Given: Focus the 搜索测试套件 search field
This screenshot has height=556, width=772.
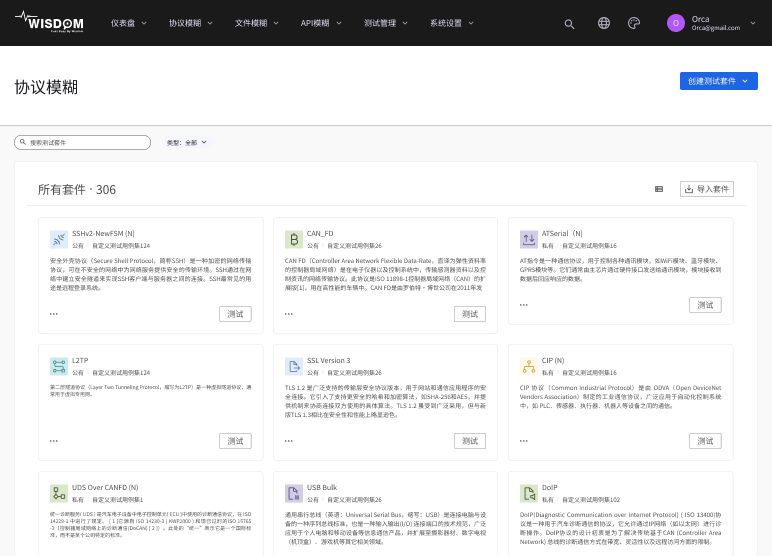Looking at the screenshot, I should pos(82,142).
